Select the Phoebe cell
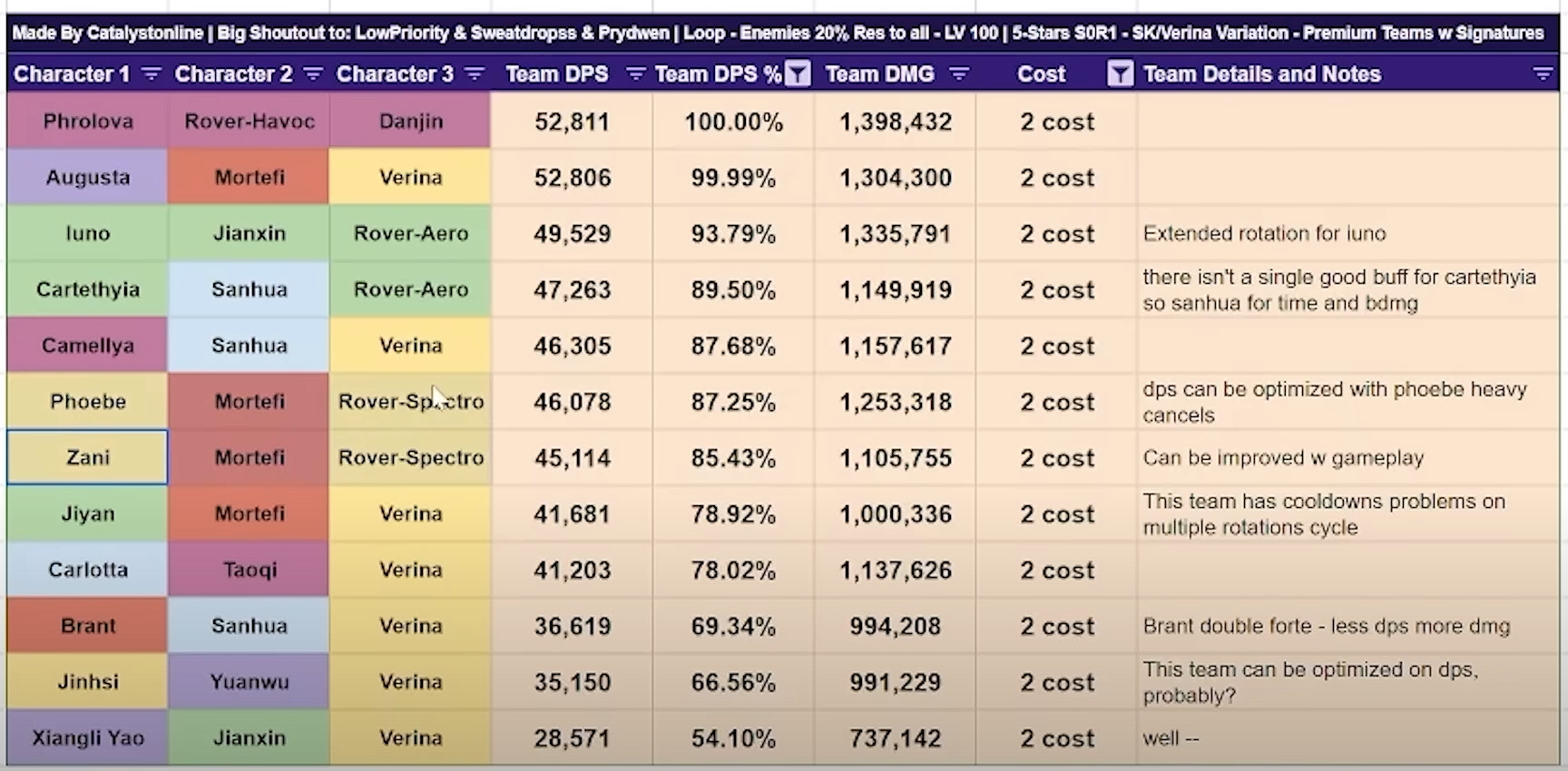 coord(87,402)
